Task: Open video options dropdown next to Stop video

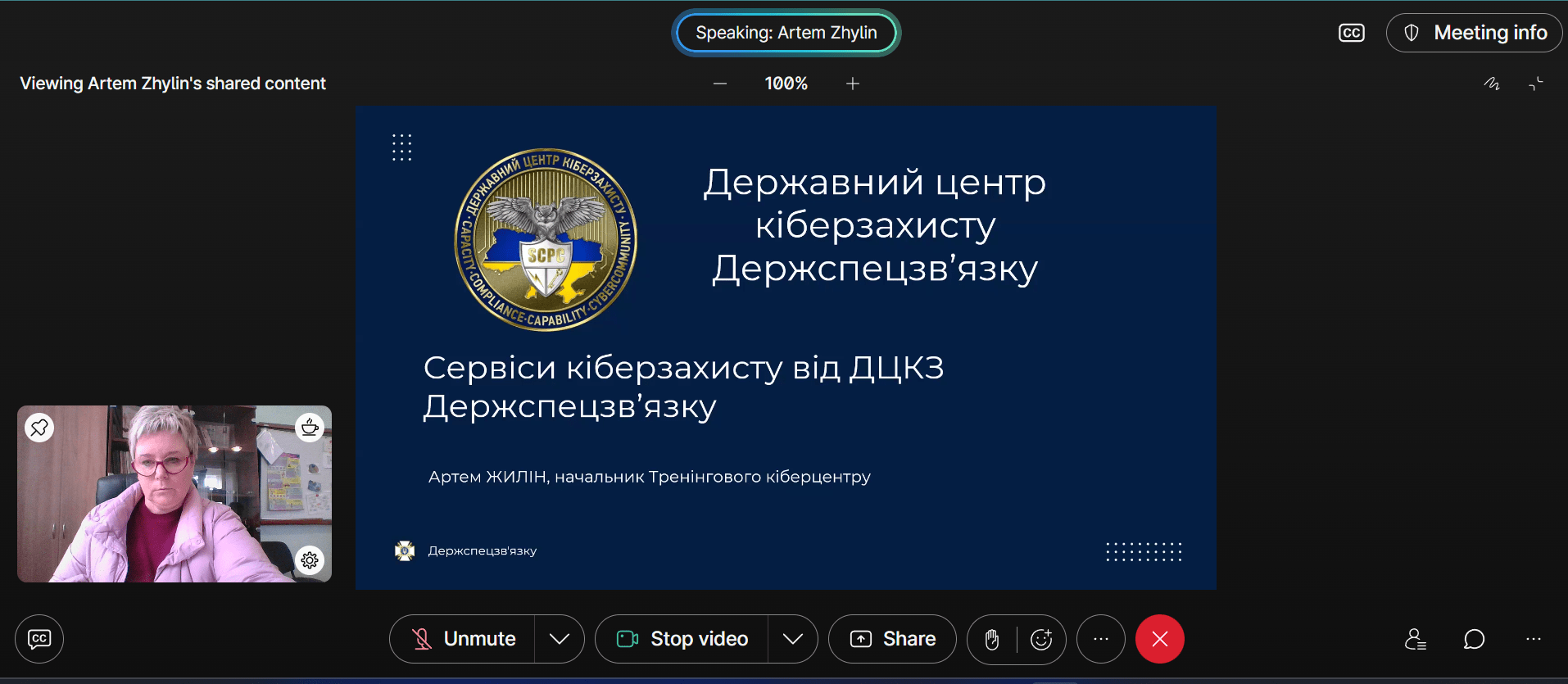Action: (x=793, y=639)
